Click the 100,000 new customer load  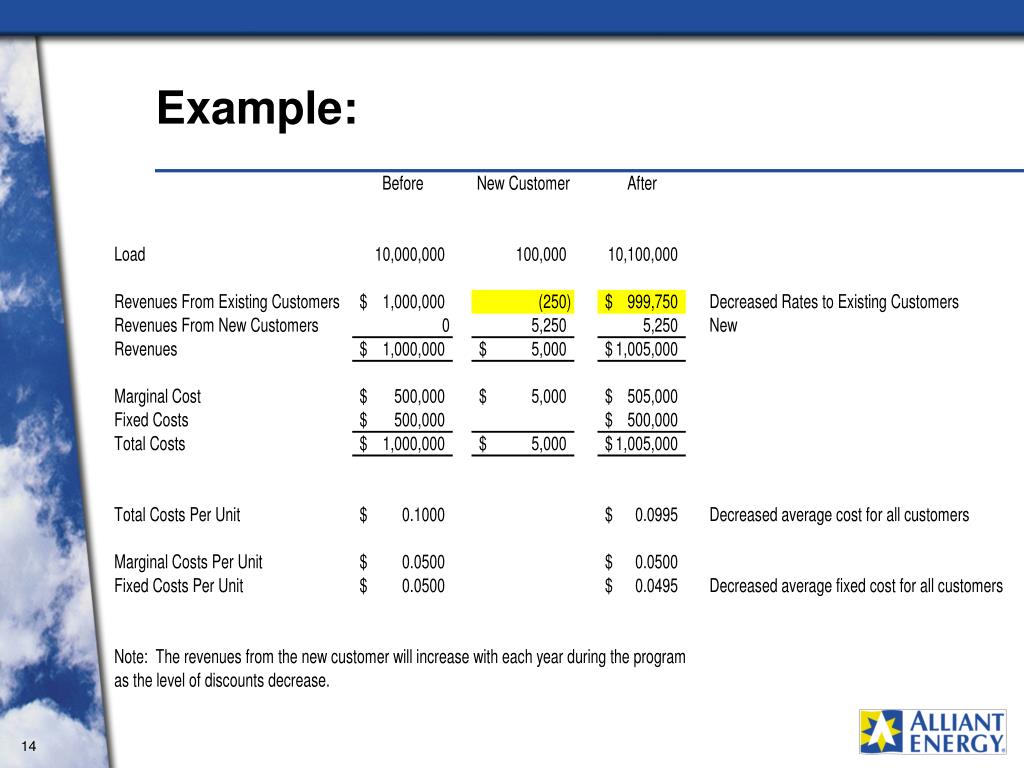pyautogui.click(x=541, y=254)
